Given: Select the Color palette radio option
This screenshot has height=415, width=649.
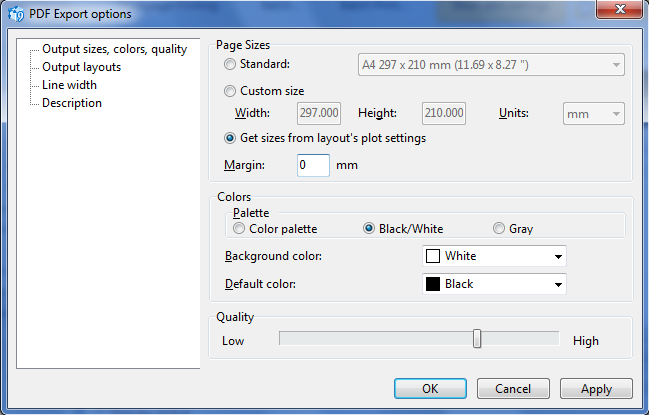Looking at the screenshot, I should (239, 229).
